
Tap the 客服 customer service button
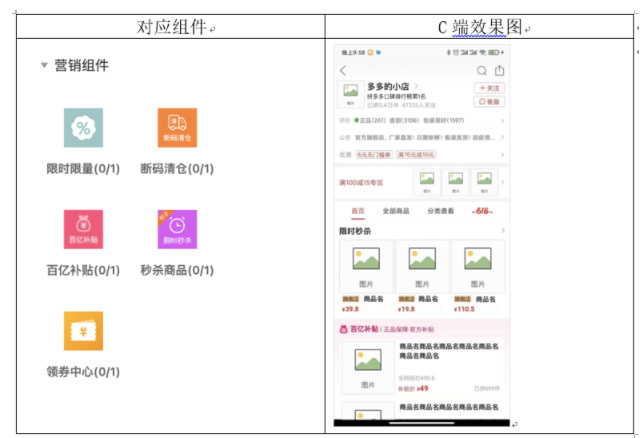click(489, 102)
